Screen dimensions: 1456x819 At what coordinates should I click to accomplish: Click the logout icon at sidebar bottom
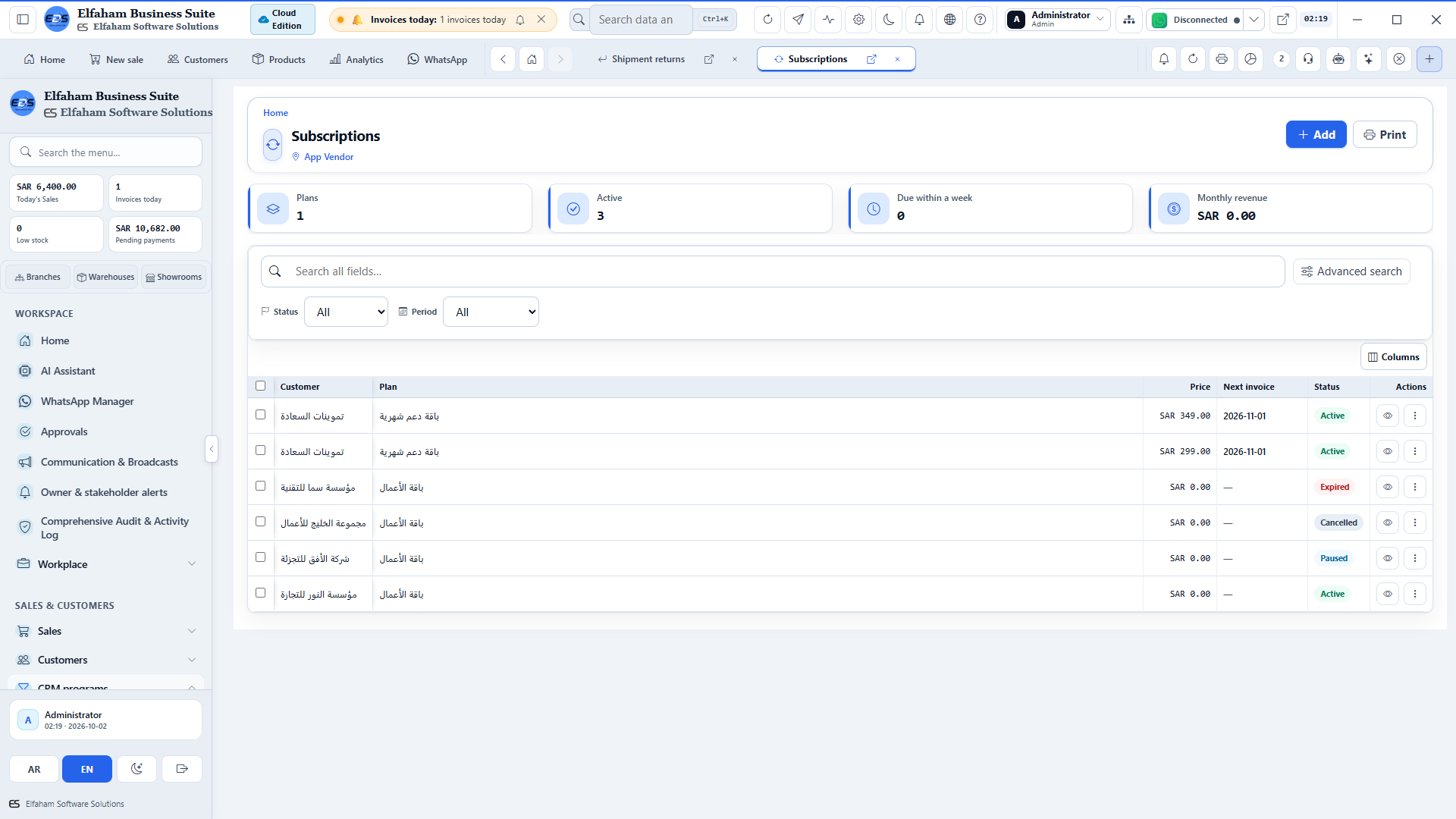coord(182,769)
